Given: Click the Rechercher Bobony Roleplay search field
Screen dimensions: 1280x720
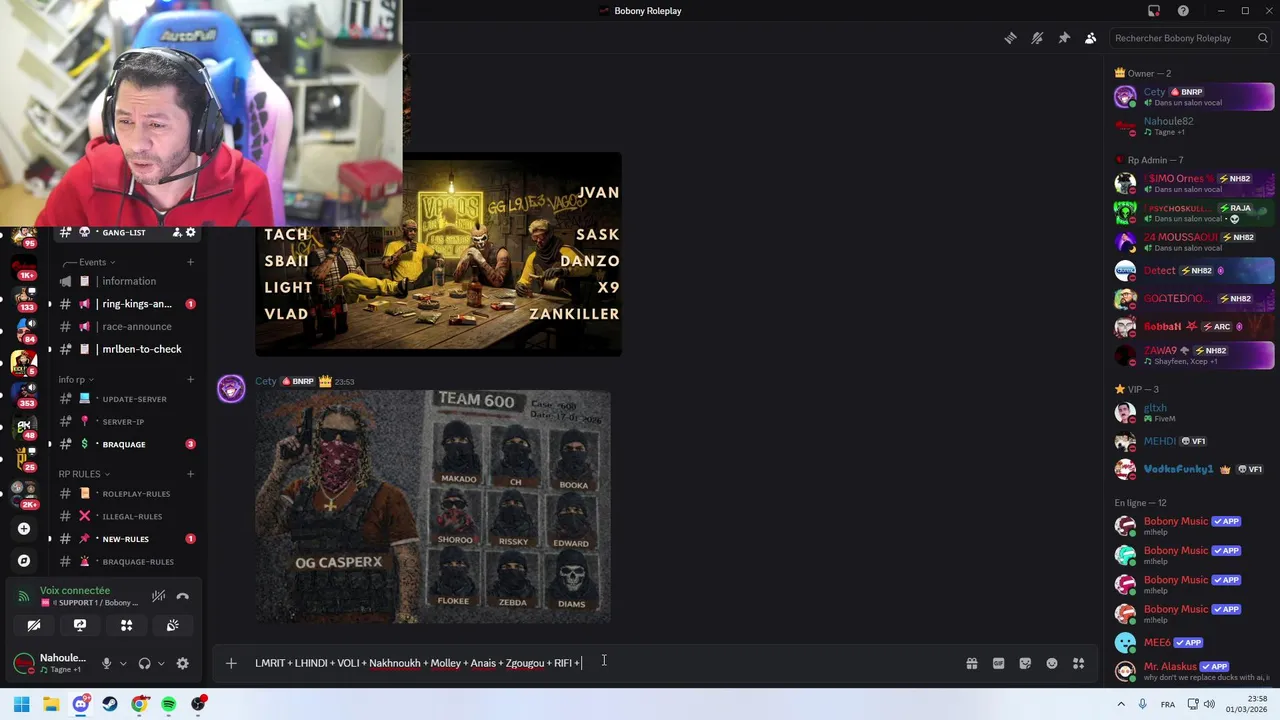Looking at the screenshot, I should coord(1188,38).
